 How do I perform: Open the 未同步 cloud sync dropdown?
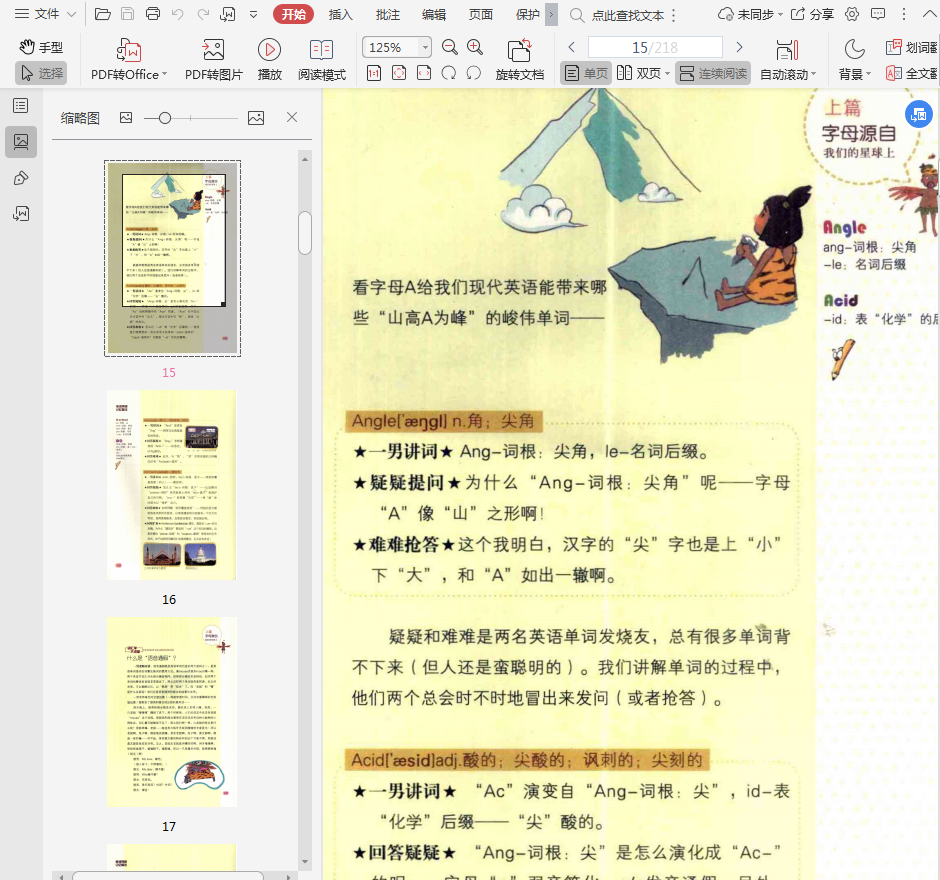click(751, 14)
